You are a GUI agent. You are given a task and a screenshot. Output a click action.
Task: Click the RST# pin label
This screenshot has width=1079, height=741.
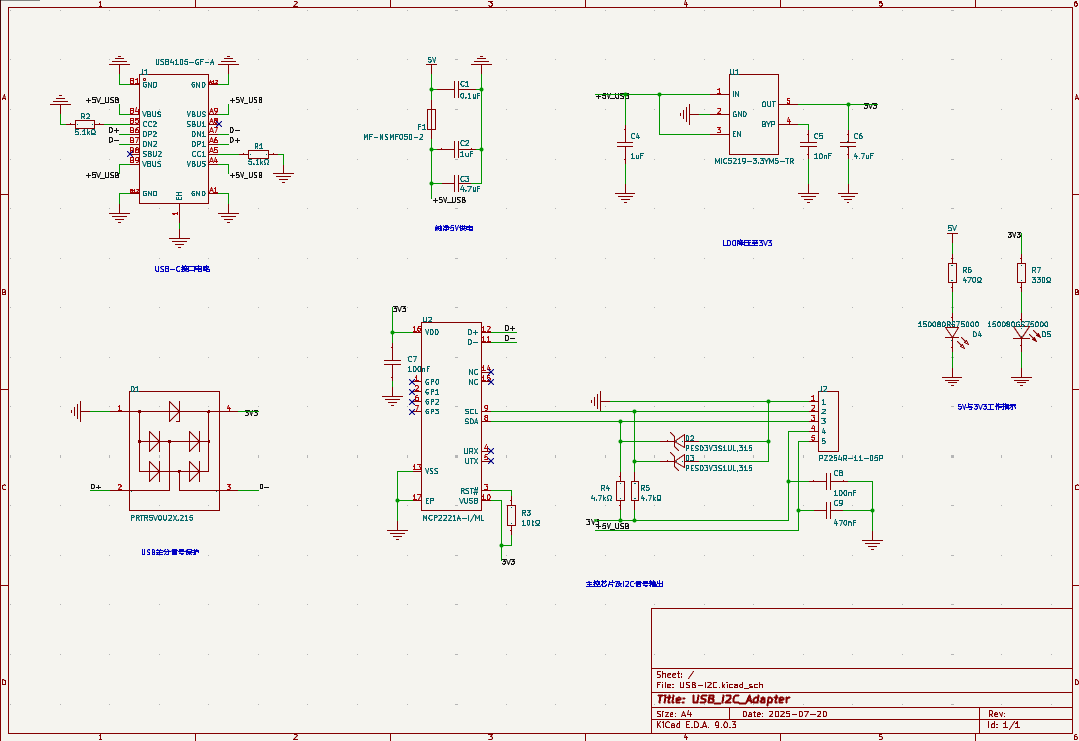click(469, 491)
